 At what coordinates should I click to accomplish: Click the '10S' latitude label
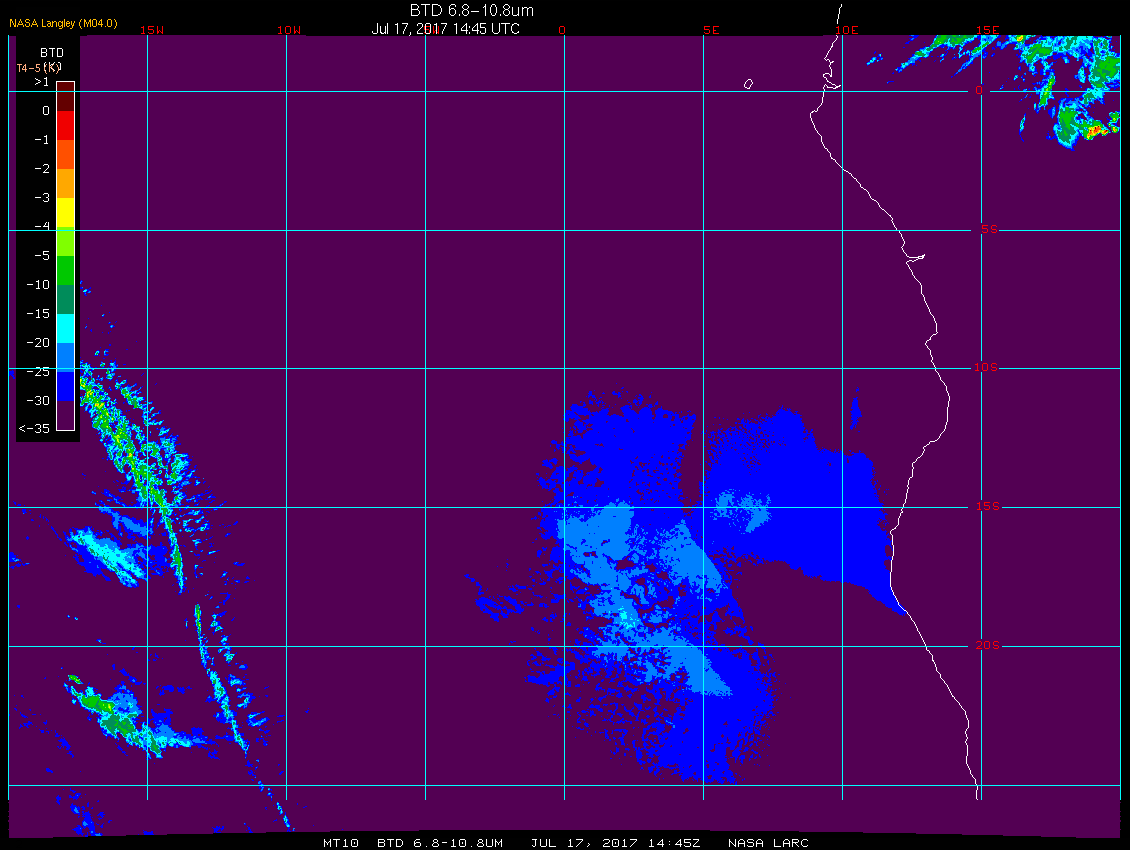(986, 368)
